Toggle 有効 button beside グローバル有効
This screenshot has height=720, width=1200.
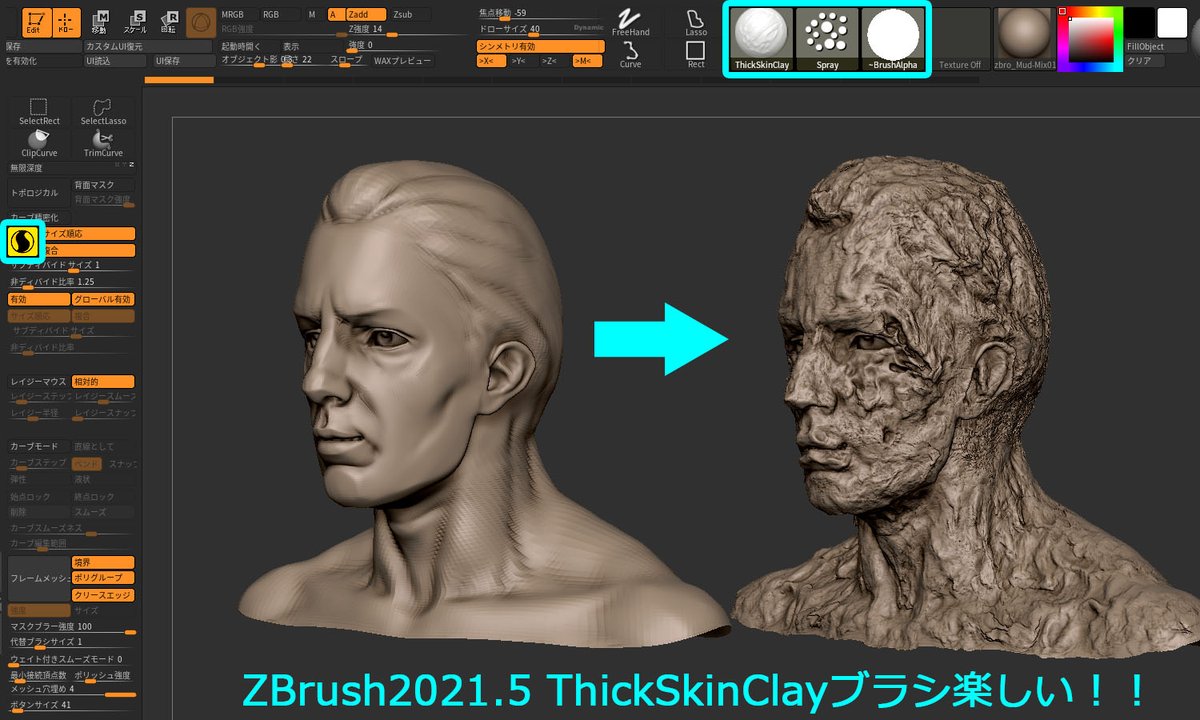point(38,300)
